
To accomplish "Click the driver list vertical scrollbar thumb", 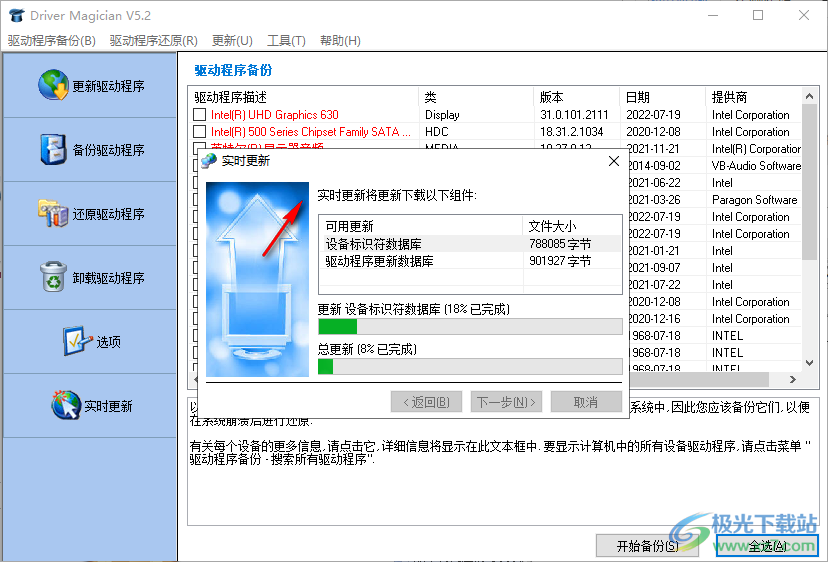I will click(x=810, y=182).
